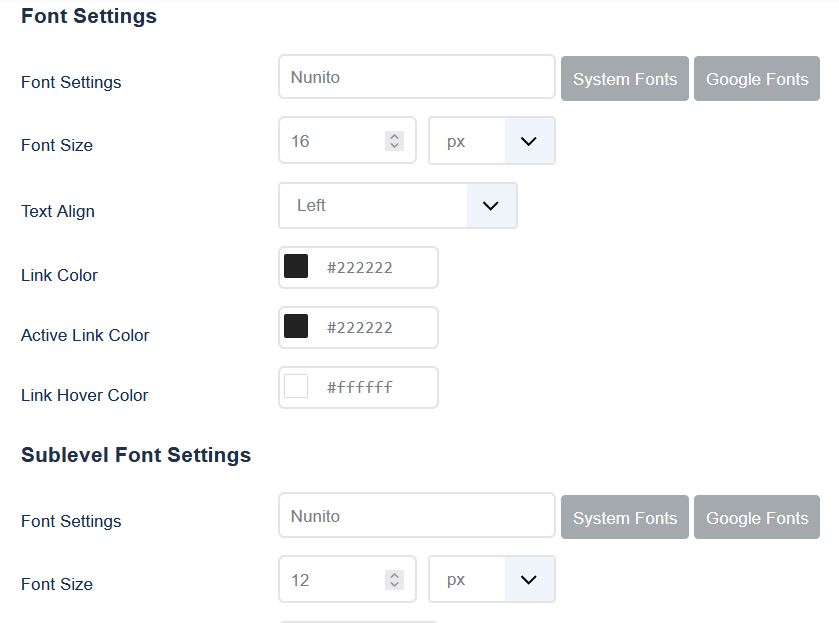The width and height of the screenshot is (839, 623).
Task: Decrease the font size value of 16
Action: [x=394, y=146]
